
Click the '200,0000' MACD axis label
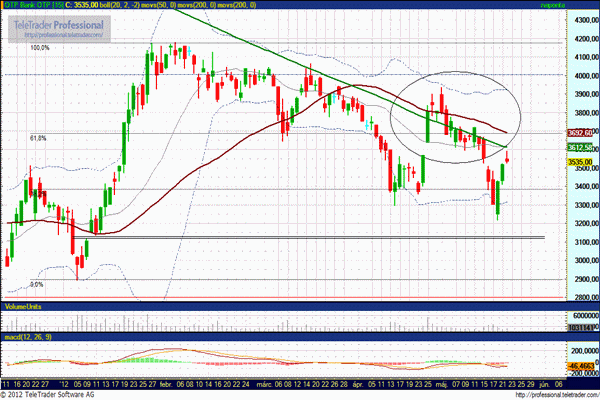(585, 351)
